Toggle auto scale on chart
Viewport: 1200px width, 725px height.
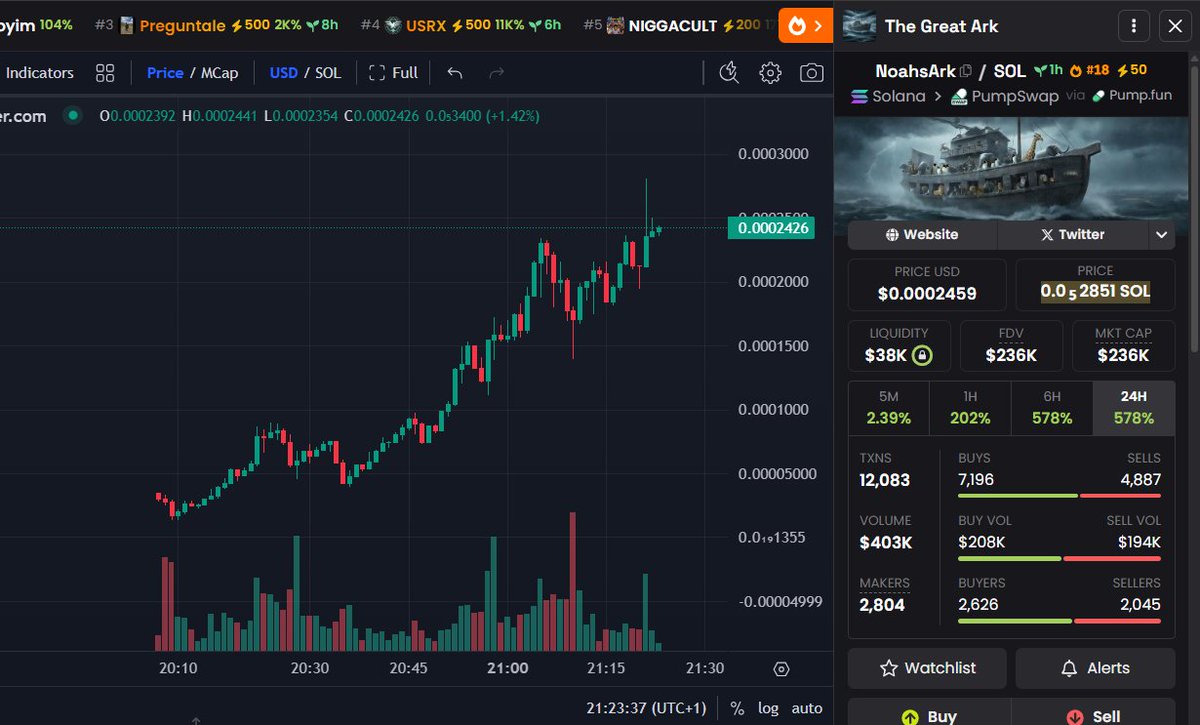[x=807, y=708]
